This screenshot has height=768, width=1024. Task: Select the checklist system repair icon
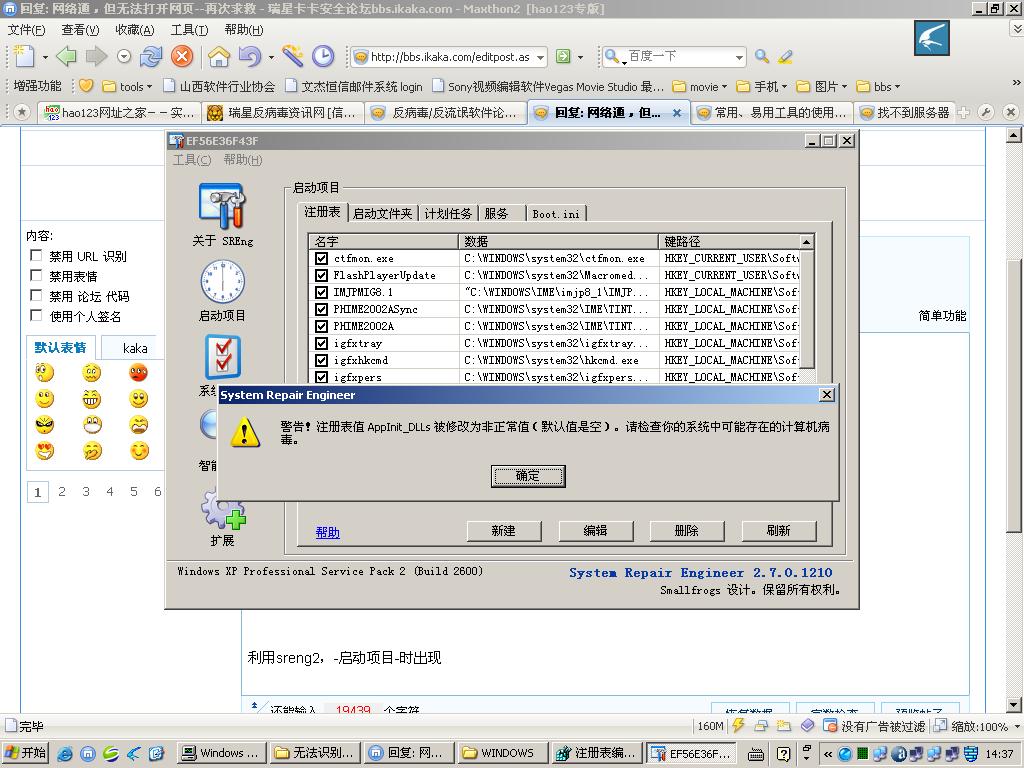223,357
